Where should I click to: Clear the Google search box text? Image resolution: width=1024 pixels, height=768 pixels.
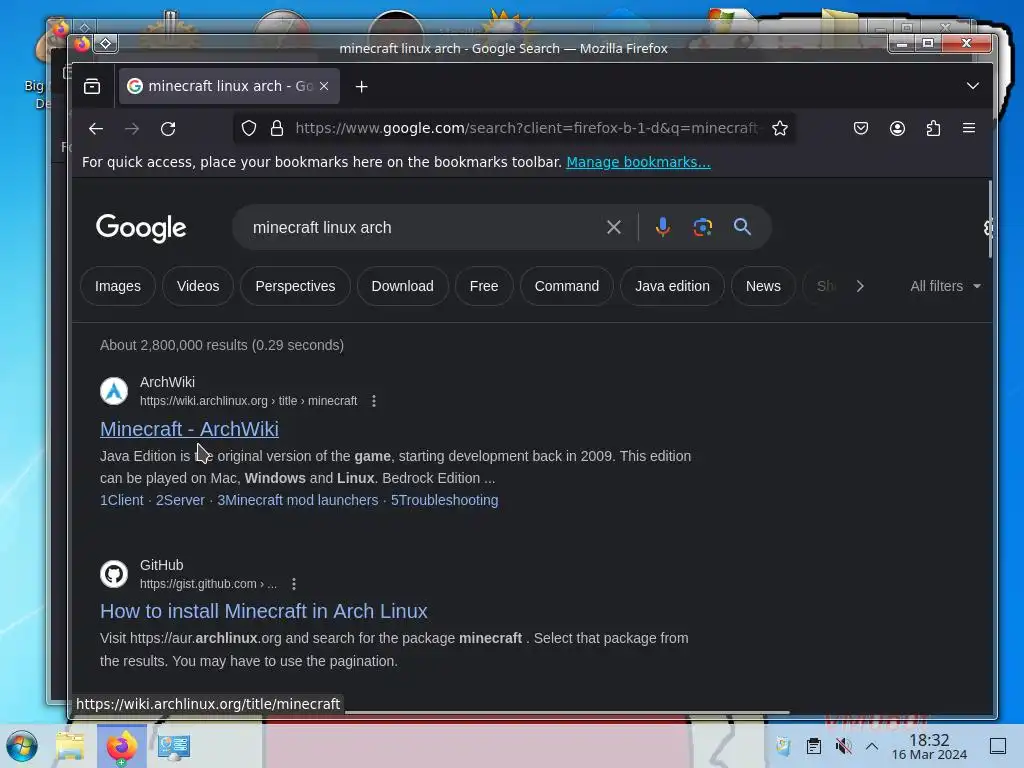tap(613, 227)
